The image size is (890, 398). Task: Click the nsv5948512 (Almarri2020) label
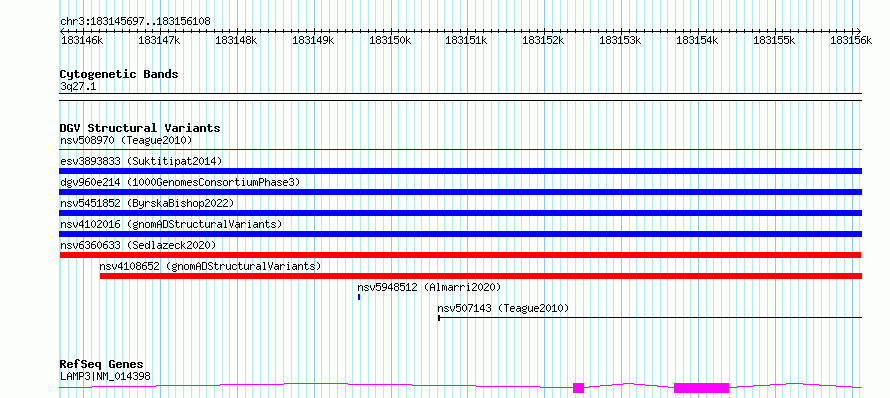coord(429,287)
